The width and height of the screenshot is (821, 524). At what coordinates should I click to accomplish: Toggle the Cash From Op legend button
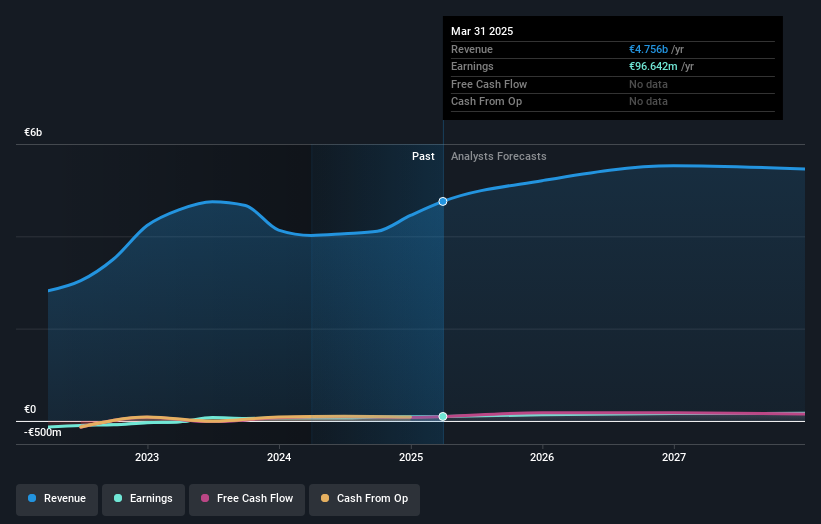coord(364,499)
